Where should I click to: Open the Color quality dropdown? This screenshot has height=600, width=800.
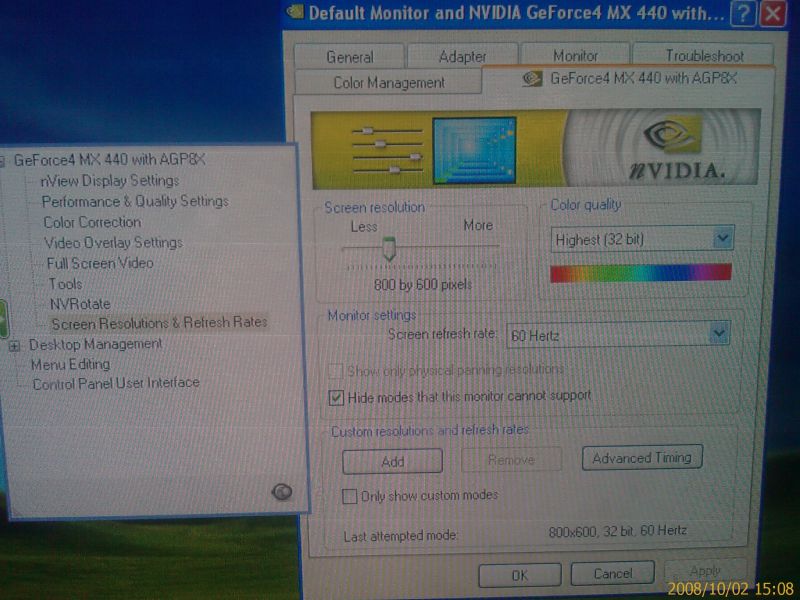(x=723, y=239)
